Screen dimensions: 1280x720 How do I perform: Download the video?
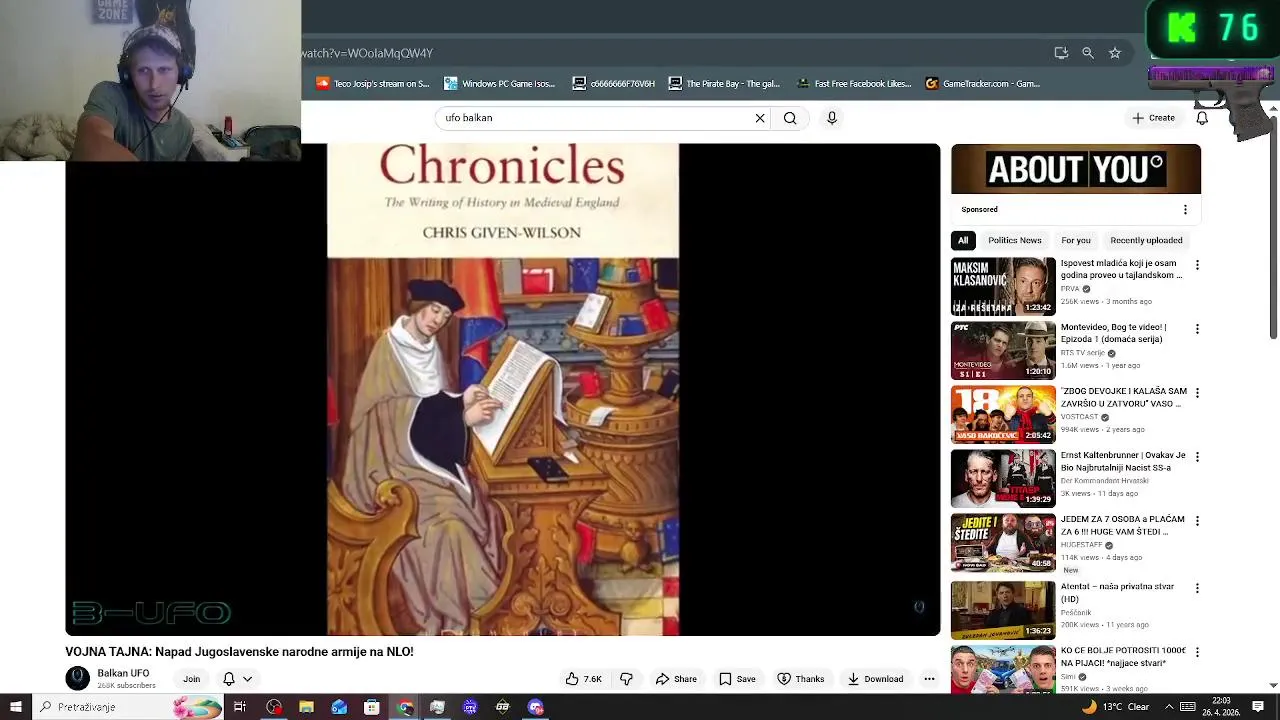[875, 679]
